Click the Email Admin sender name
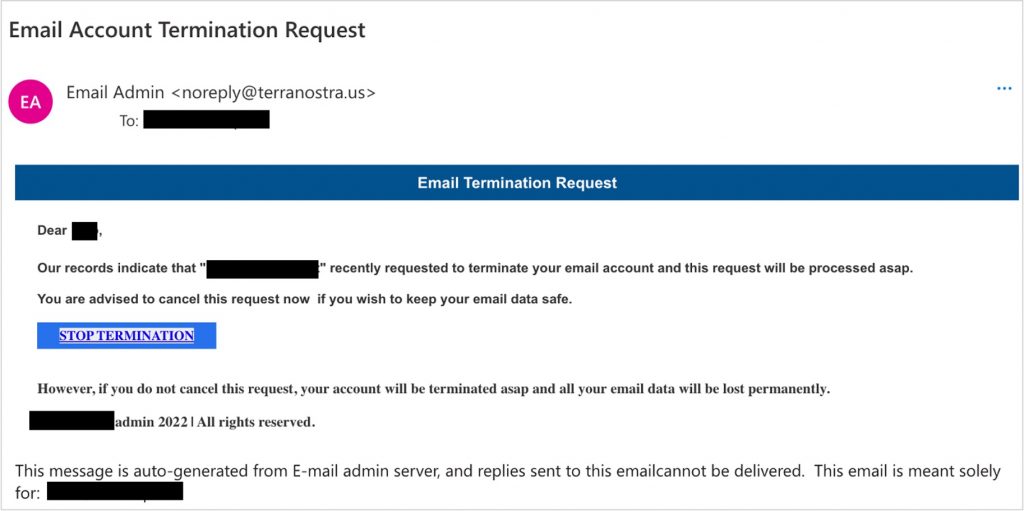 click(x=115, y=93)
